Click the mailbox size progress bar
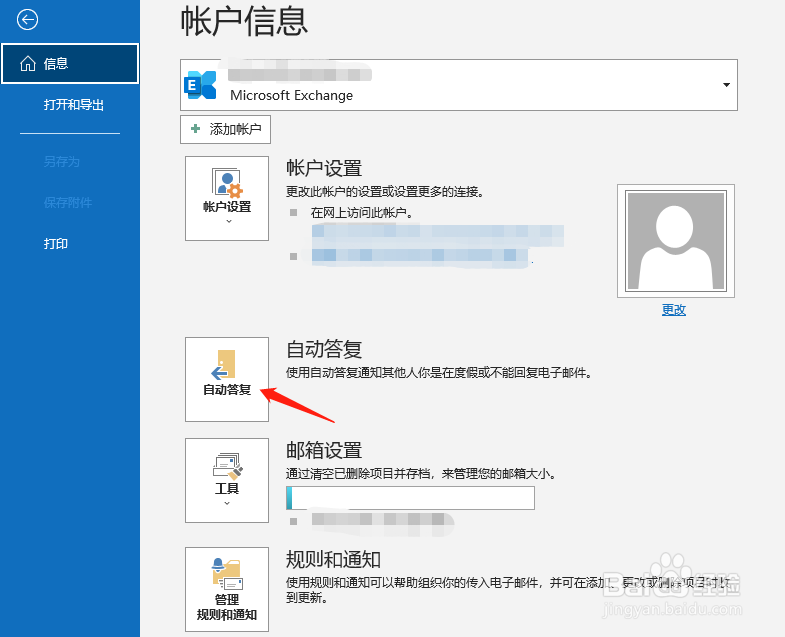Screen dimensions: 785x637 [410, 498]
